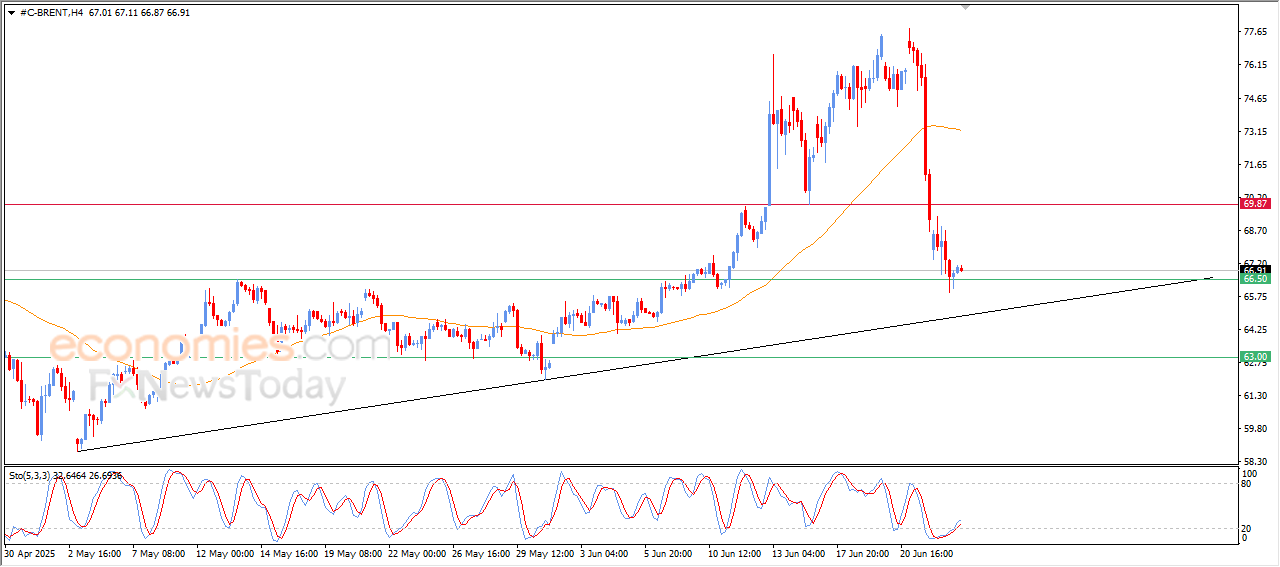Click the small triangle before #C-BRENT,H4

(11, 13)
